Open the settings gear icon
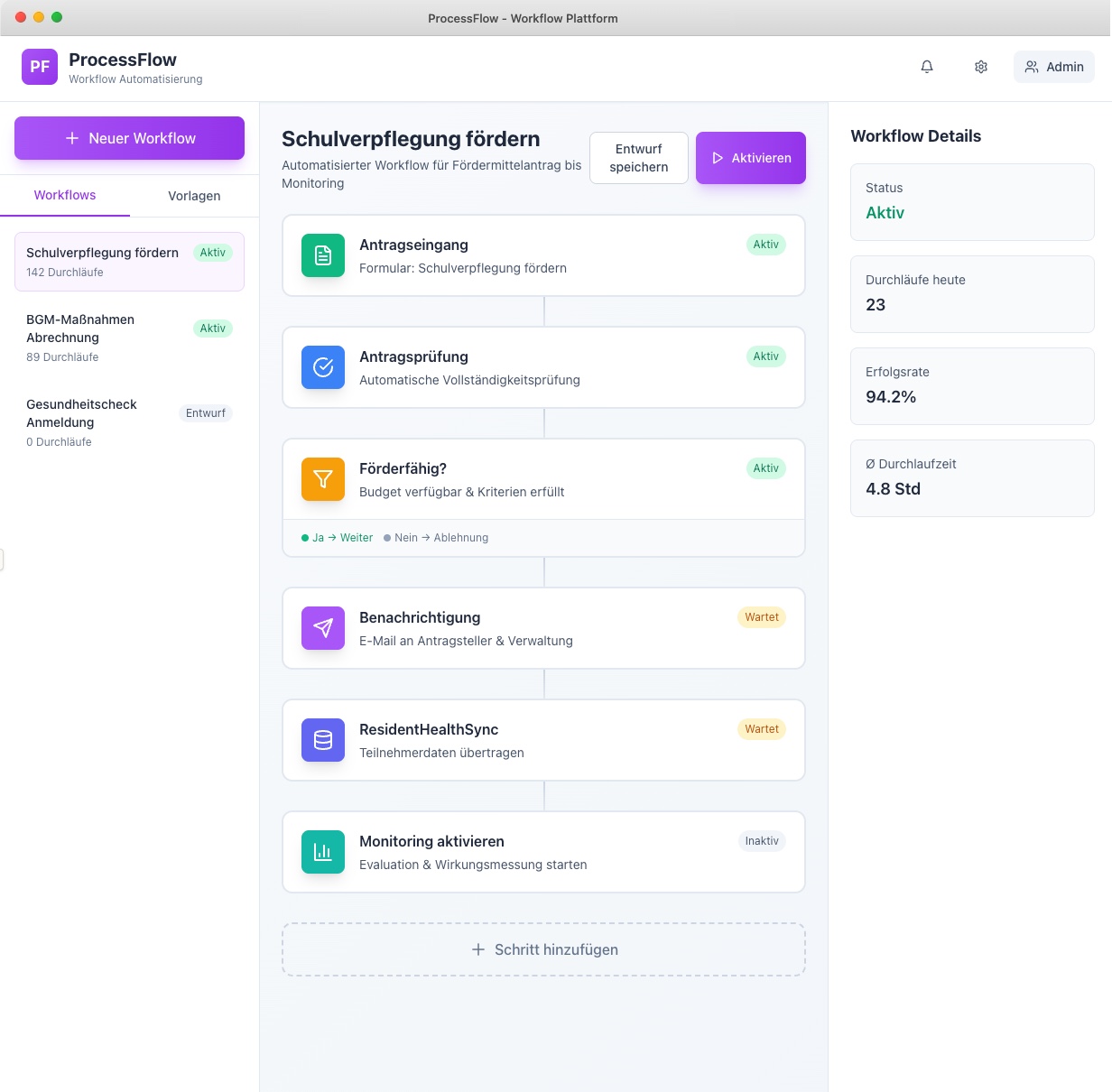The image size is (1112, 1092). click(x=980, y=67)
